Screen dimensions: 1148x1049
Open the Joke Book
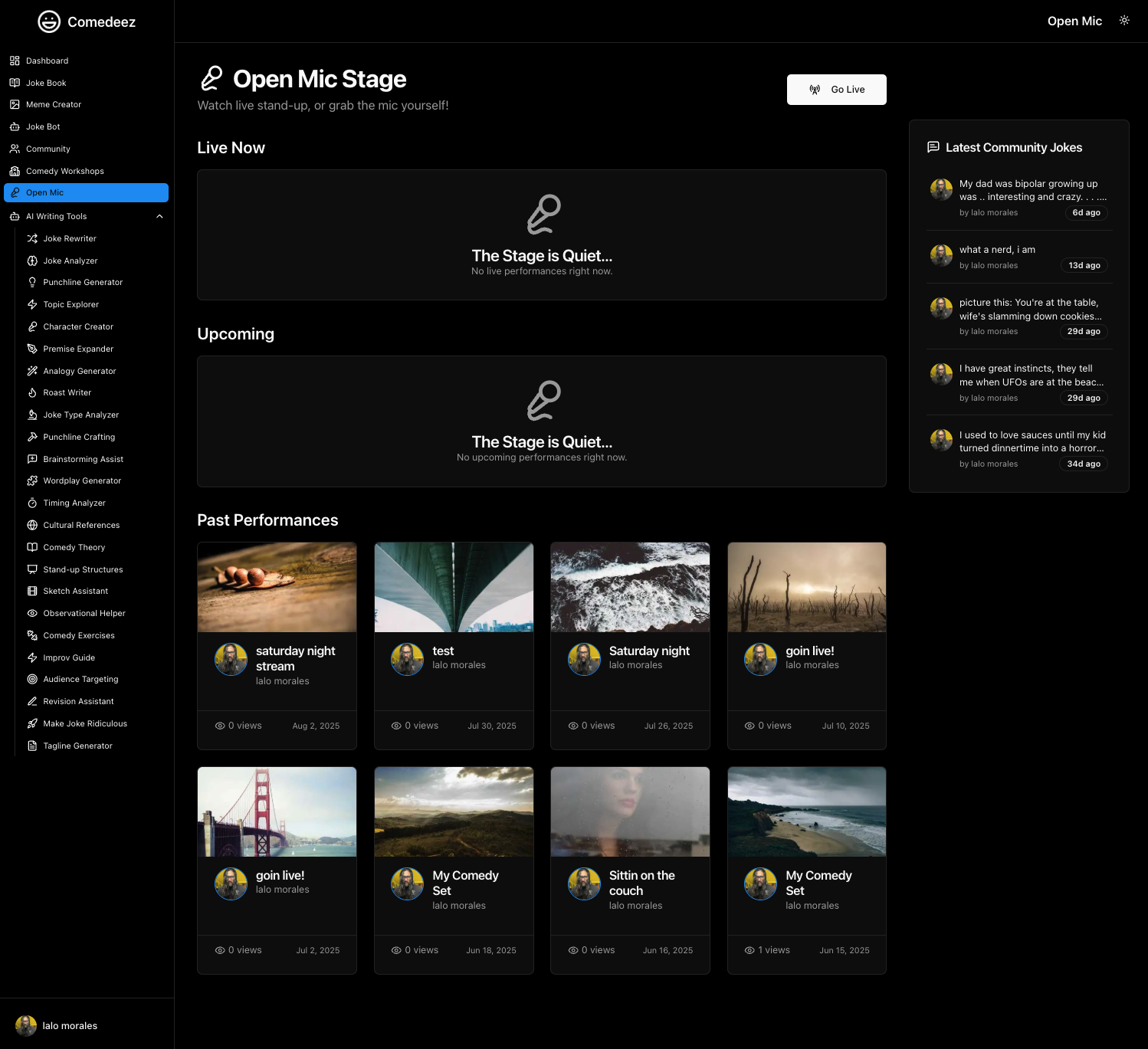tap(46, 83)
